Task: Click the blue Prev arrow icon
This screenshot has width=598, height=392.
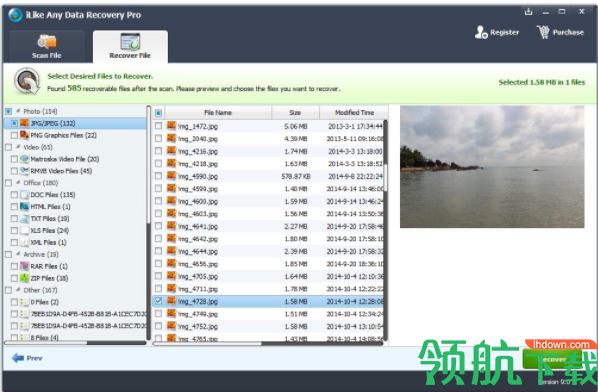Action: 18,358
